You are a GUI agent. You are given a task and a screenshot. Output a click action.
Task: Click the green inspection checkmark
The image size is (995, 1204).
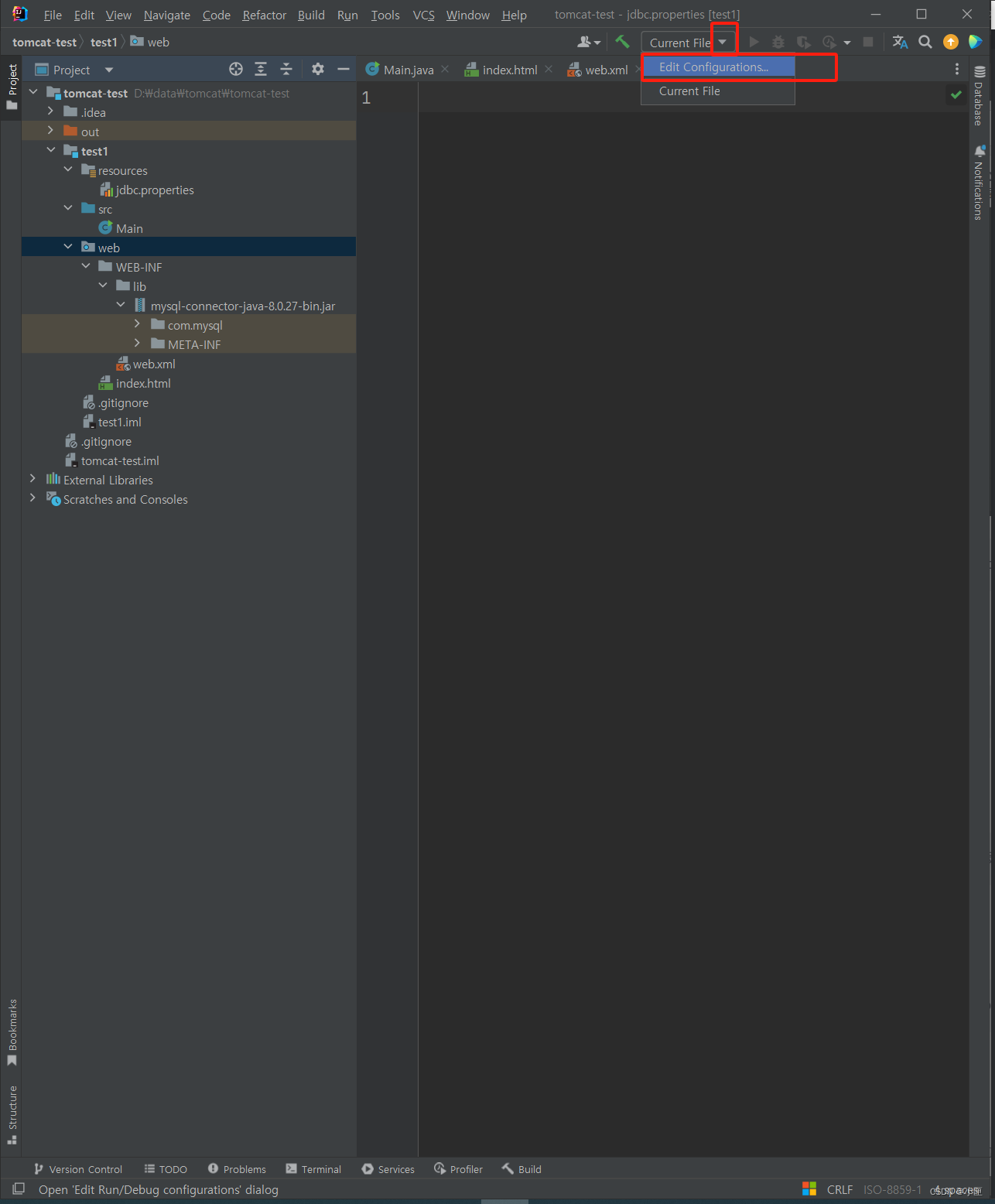pos(956,94)
